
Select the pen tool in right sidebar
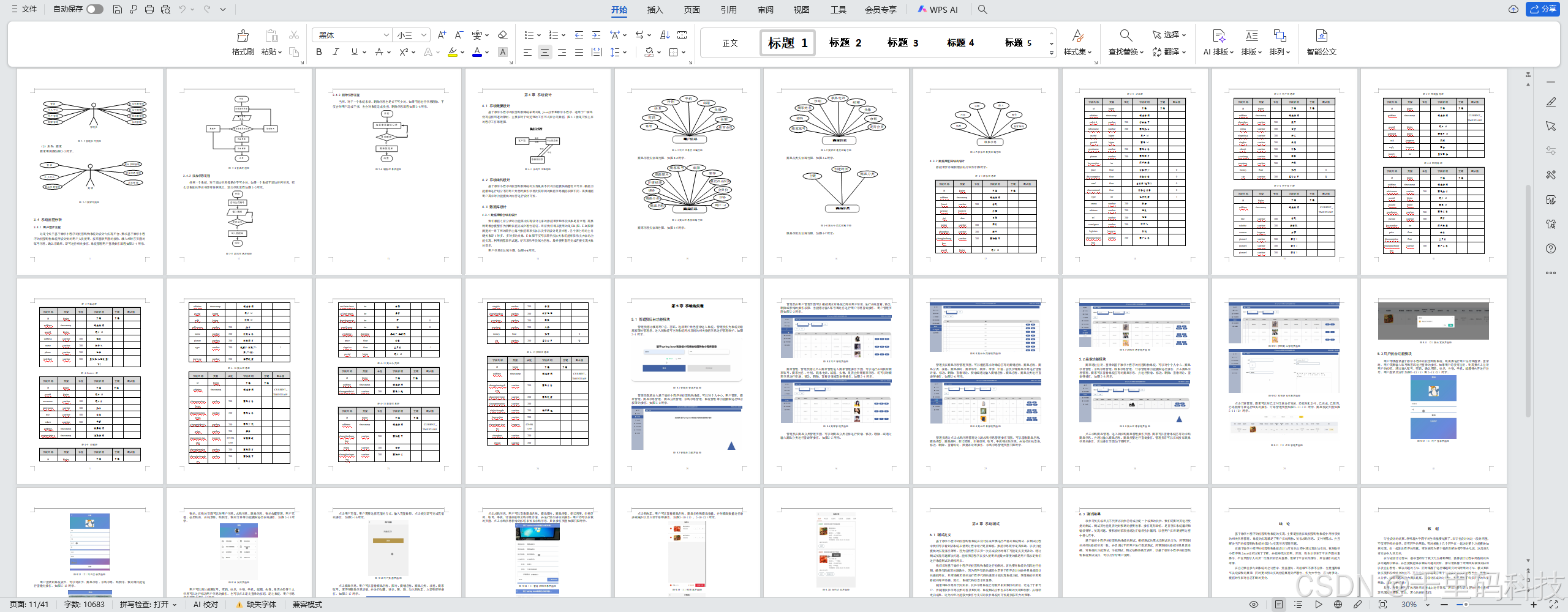(1551, 102)
